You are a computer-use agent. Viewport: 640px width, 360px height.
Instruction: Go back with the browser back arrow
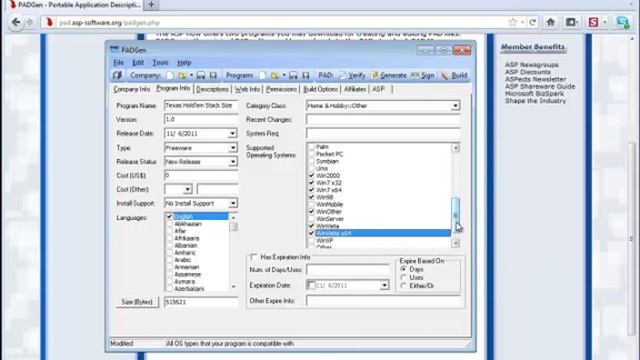point(16,22)
